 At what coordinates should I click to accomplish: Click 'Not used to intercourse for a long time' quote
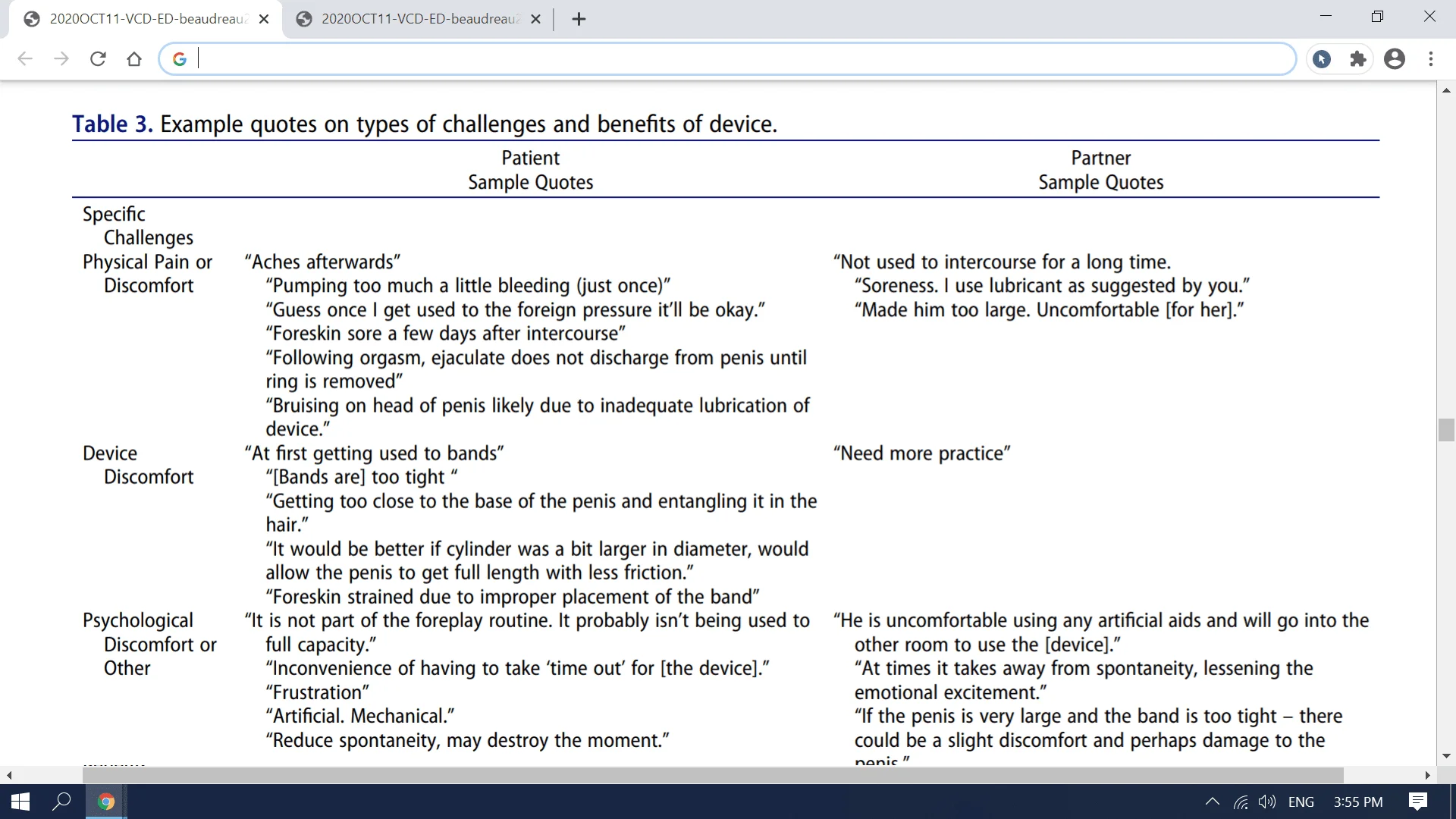click(x=1003, y=262)
